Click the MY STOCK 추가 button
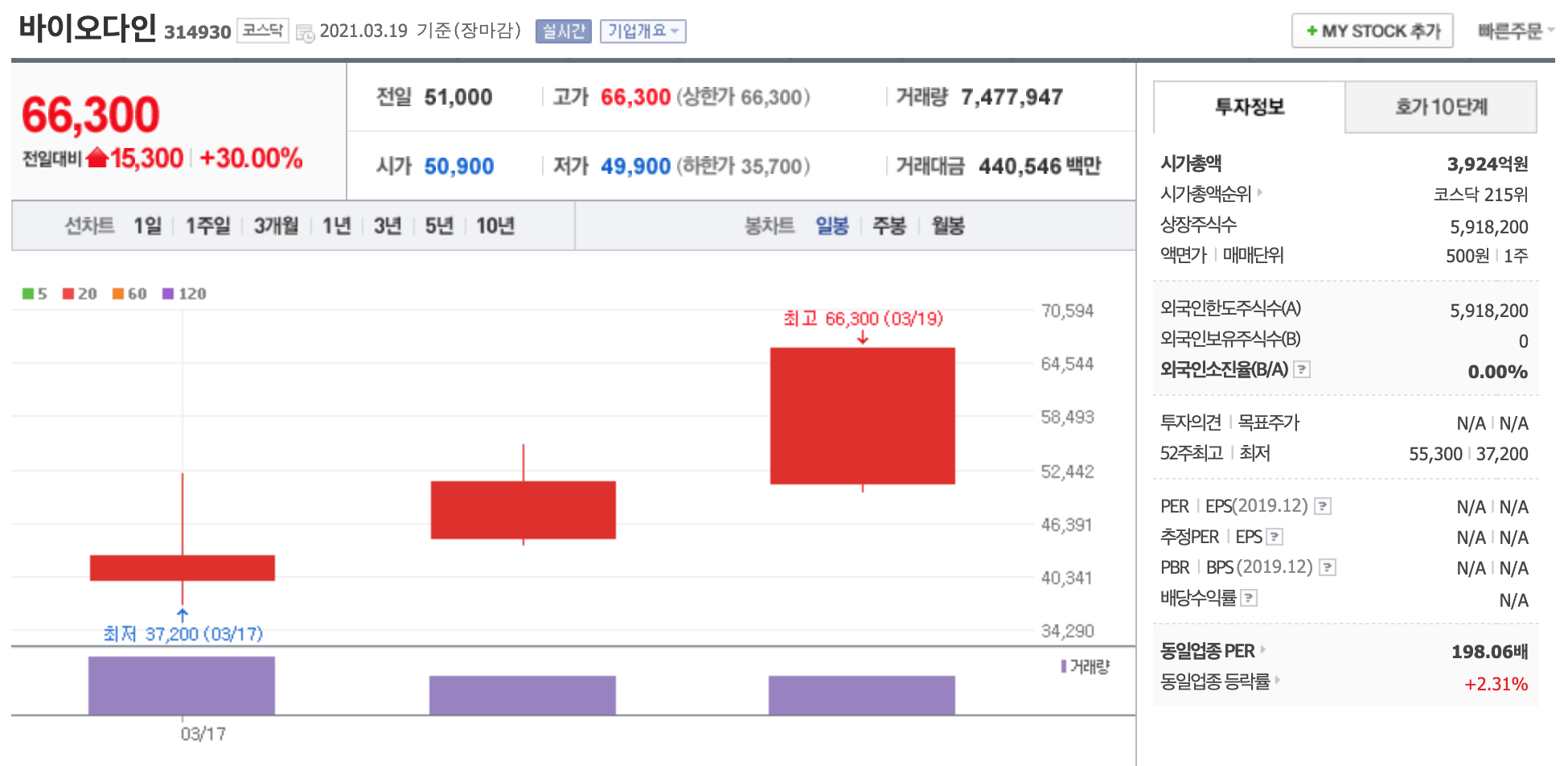Image resolution: width=1568 pixels, height=766 pixels. 1372,31
